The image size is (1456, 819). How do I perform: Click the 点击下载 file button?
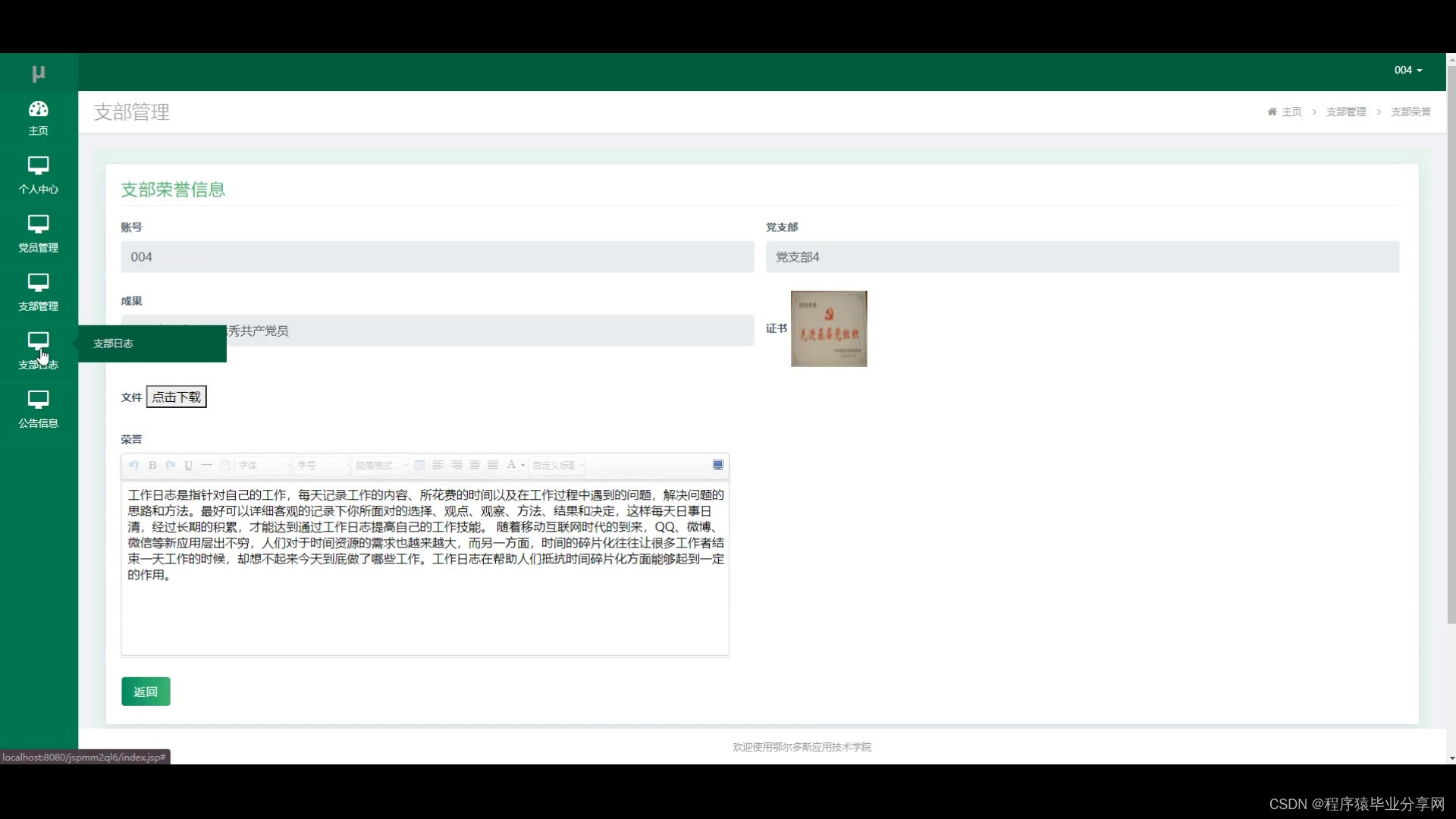(176, 397)
